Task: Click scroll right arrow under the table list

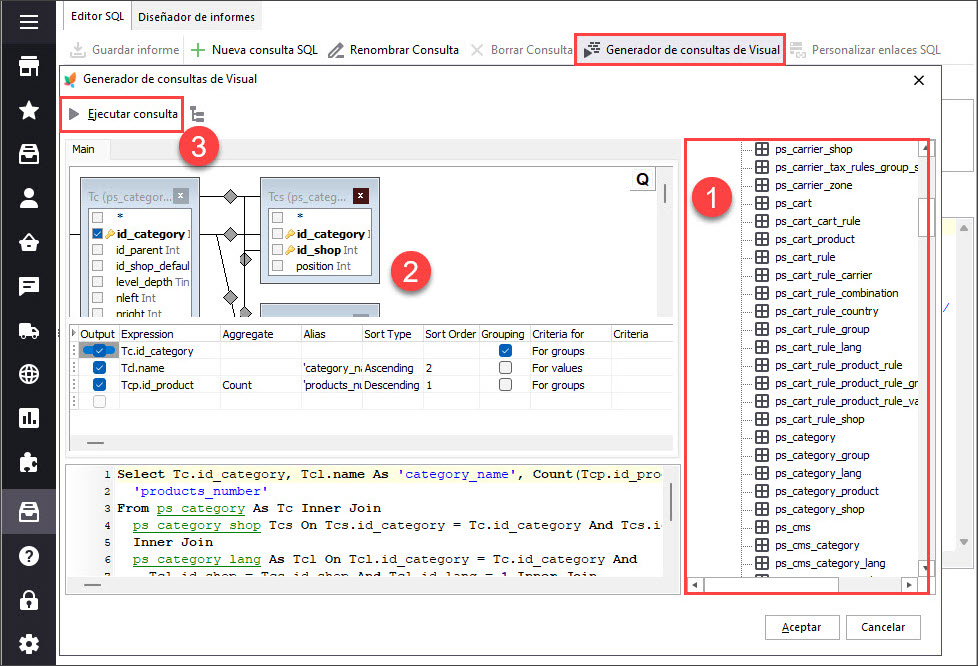Action: point(909,585)
